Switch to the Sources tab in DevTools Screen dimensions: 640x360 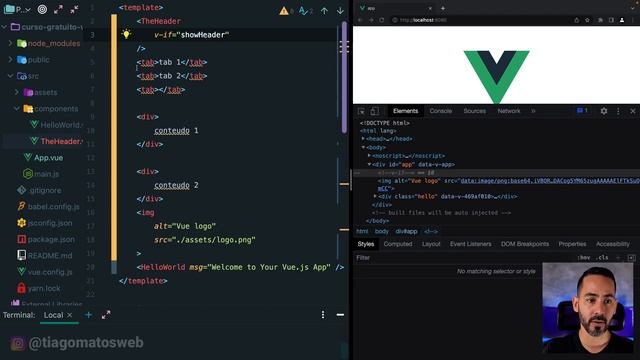[x=474, y=111]
